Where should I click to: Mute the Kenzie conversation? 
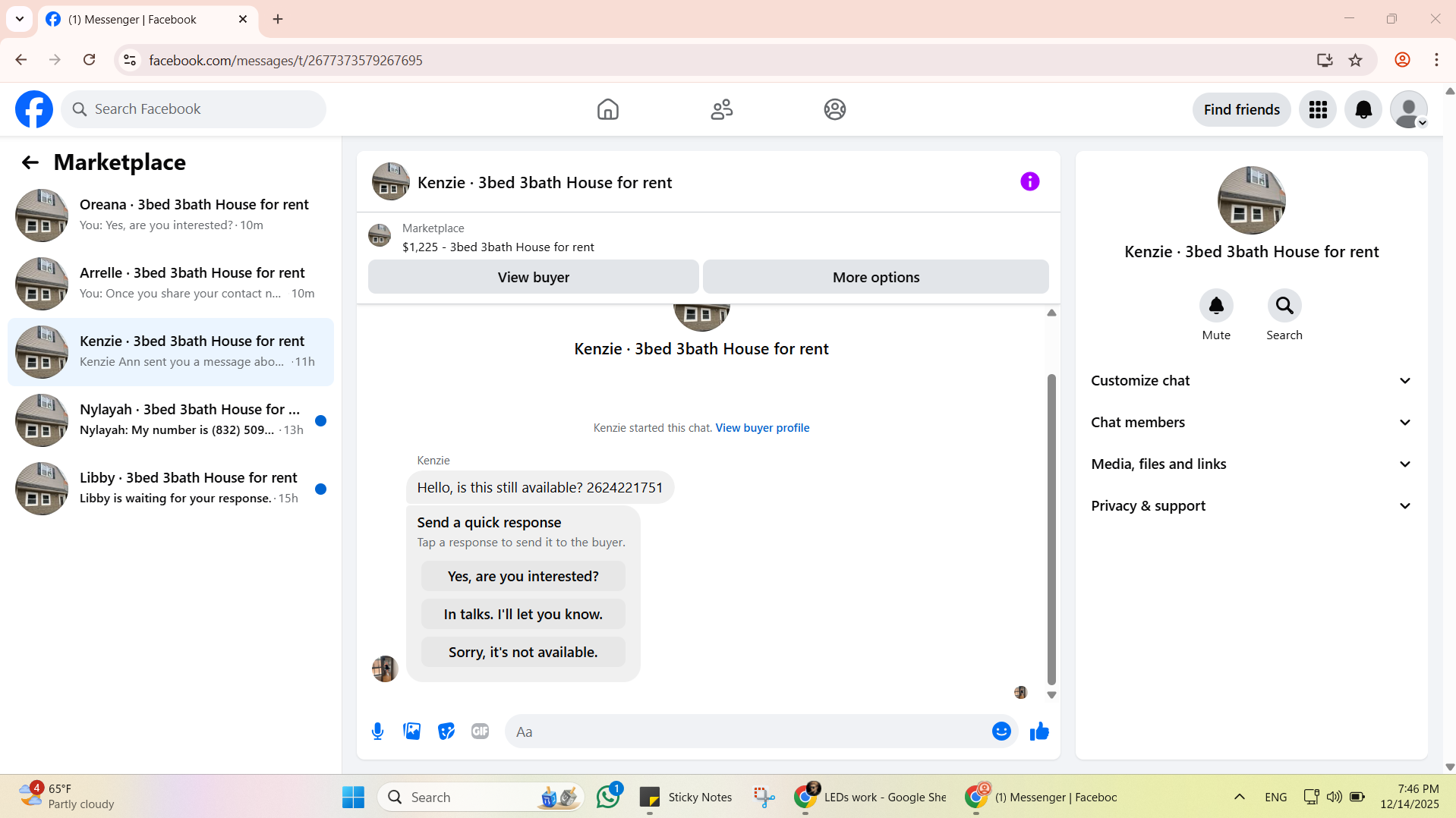pos(1215,306)
